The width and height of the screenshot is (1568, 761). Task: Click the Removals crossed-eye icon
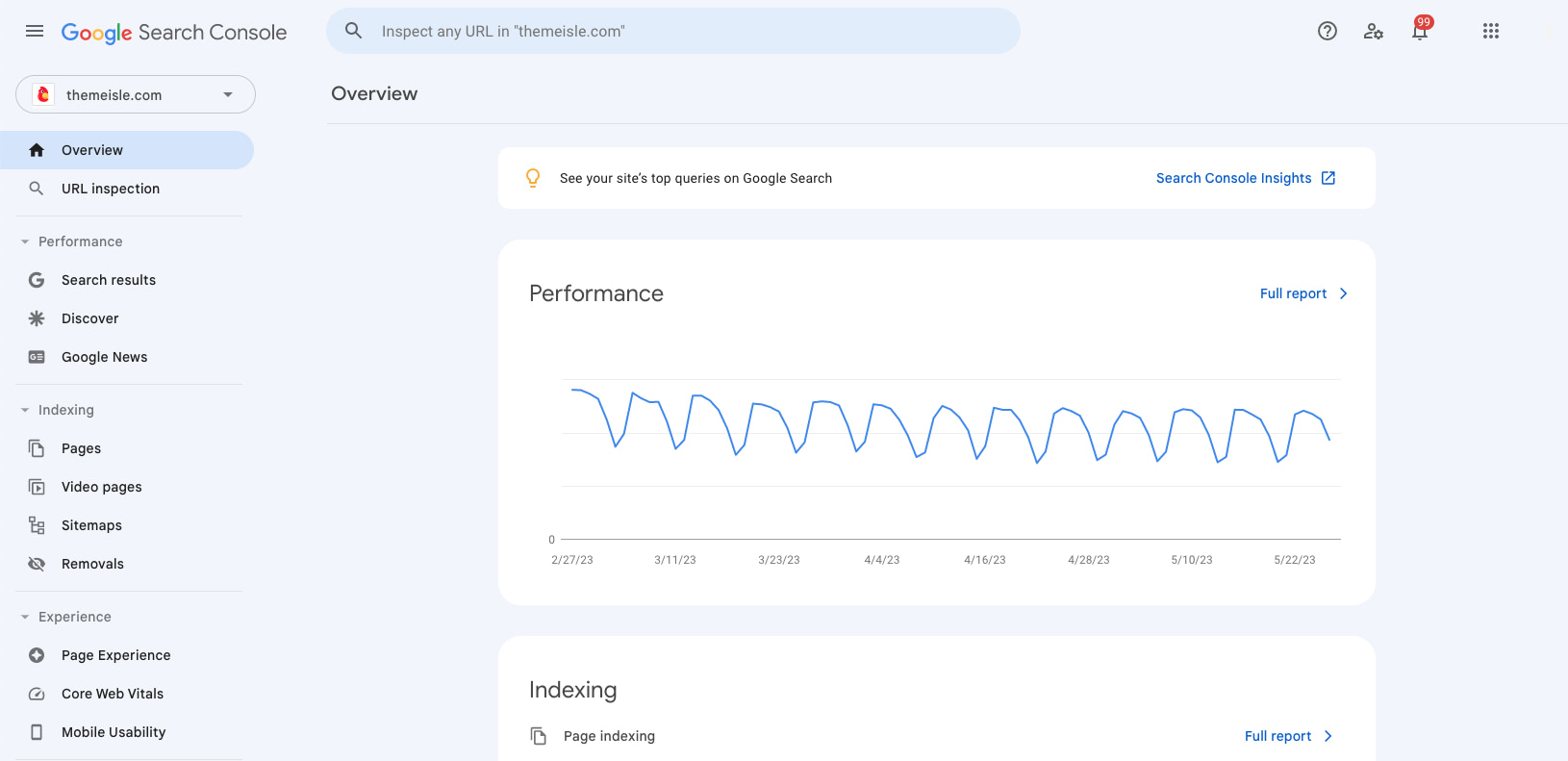[37, 564]
